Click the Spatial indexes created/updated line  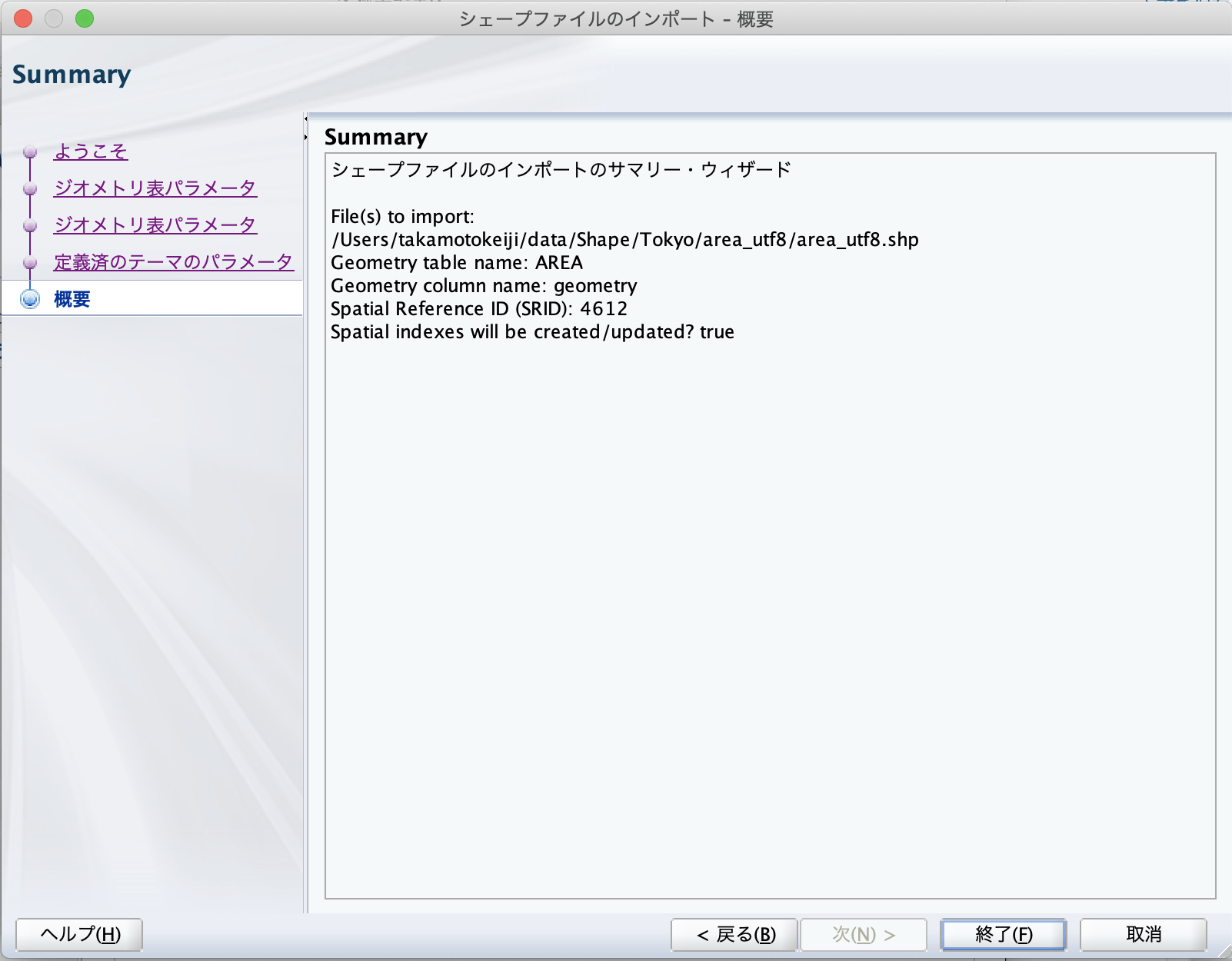pos(532,332)
